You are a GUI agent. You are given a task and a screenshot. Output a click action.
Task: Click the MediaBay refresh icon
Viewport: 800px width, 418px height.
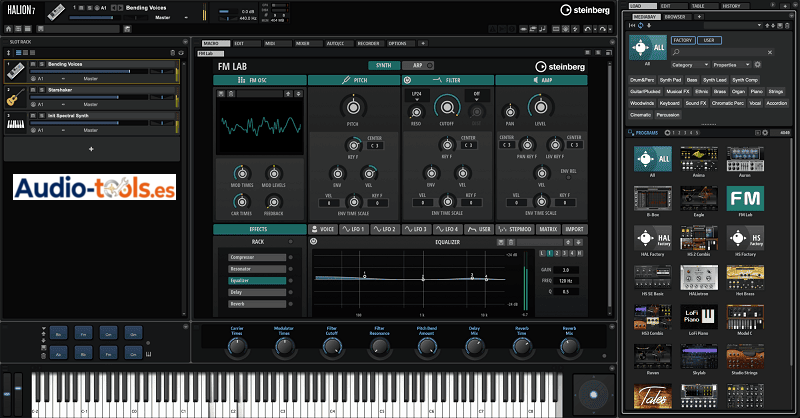(x=641, y=25)
